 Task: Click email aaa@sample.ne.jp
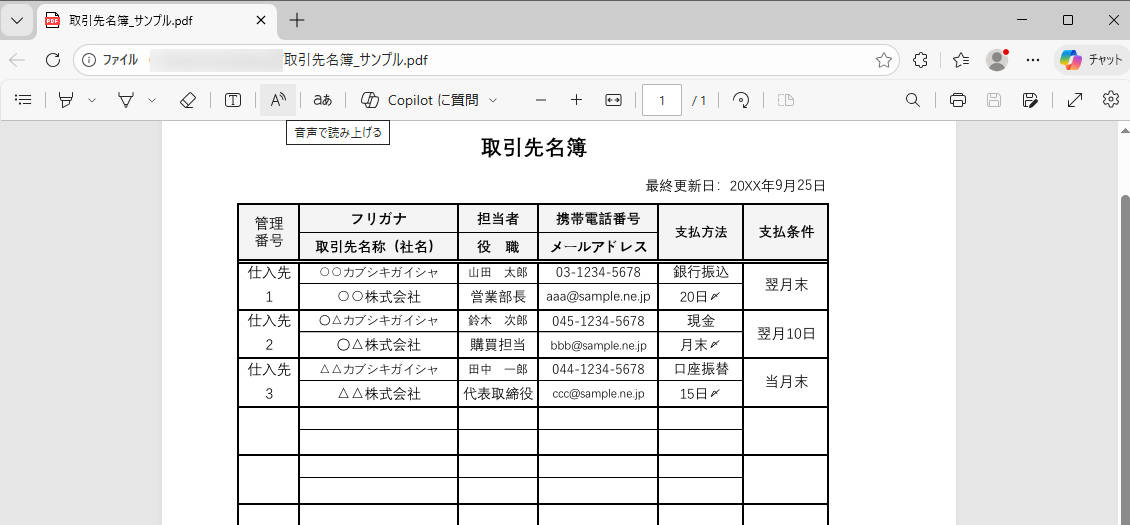pyautogui.click(x=598, y=296)
